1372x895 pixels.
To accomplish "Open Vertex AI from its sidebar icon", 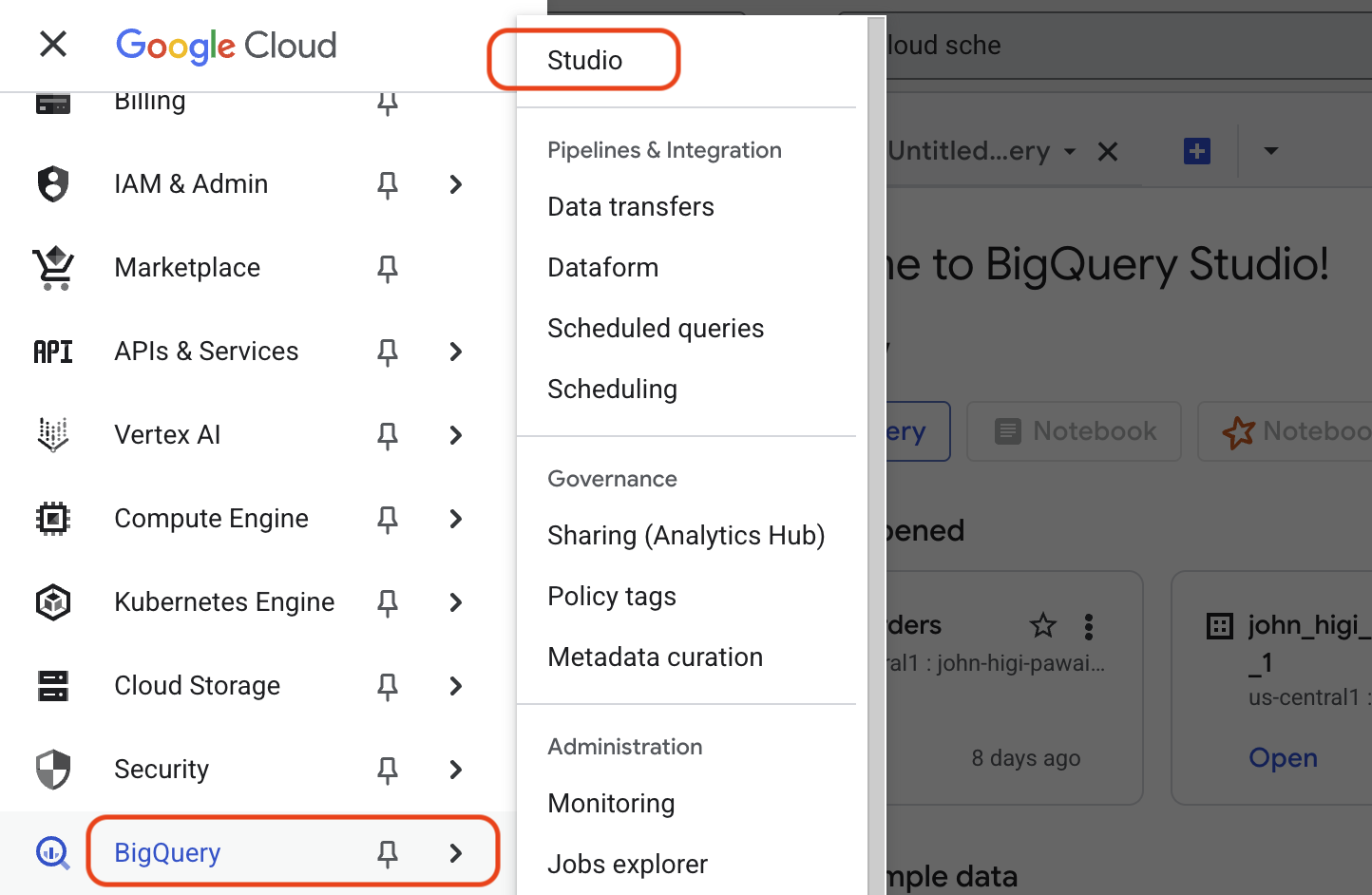I will pyautogui.click(x=52, y=434).
